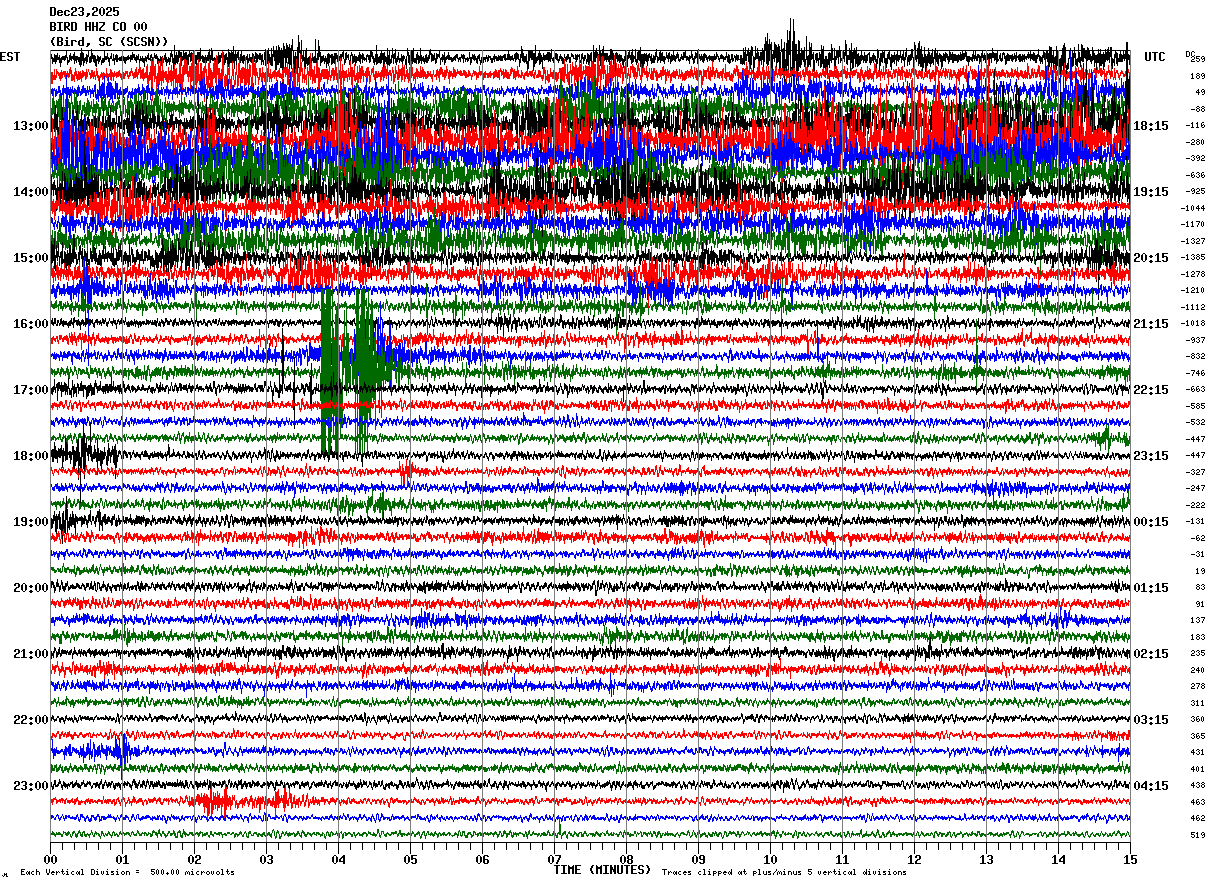Click the 16:00 EST time label
Viewport: 1210px width, 886px height.
(30, 324)
